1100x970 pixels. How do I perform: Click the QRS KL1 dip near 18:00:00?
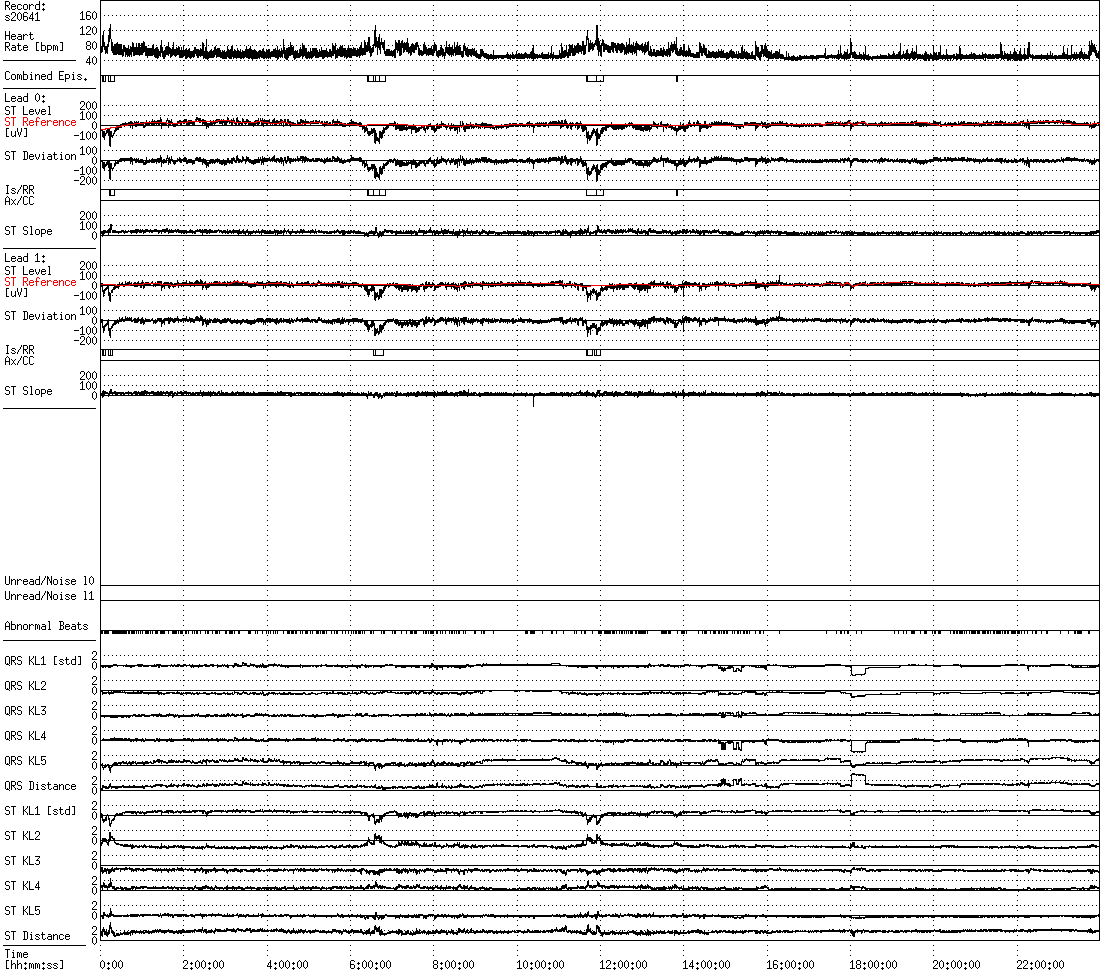point(857,672)
